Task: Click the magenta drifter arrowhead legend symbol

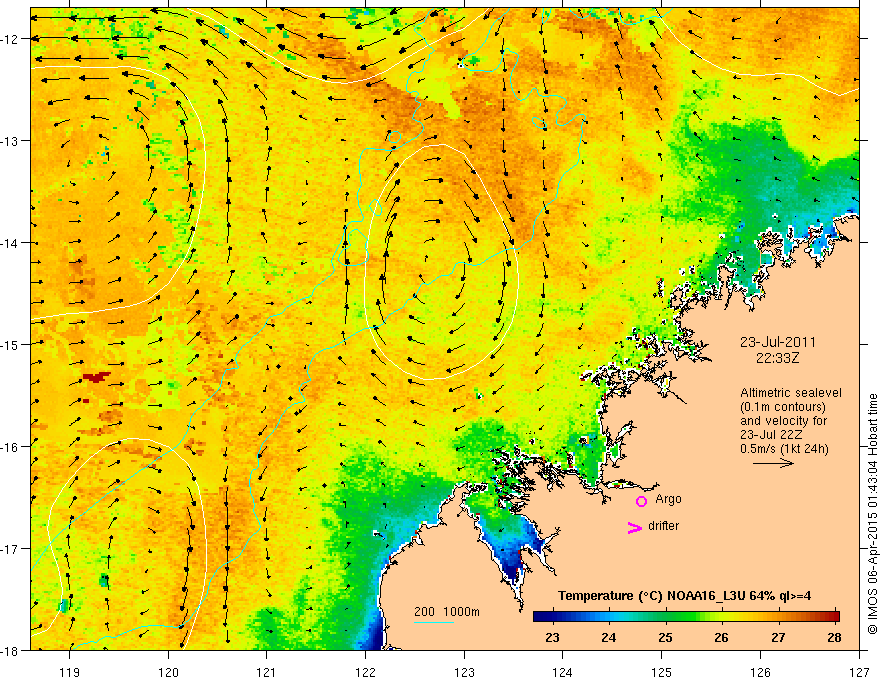Action: [634, 527]
